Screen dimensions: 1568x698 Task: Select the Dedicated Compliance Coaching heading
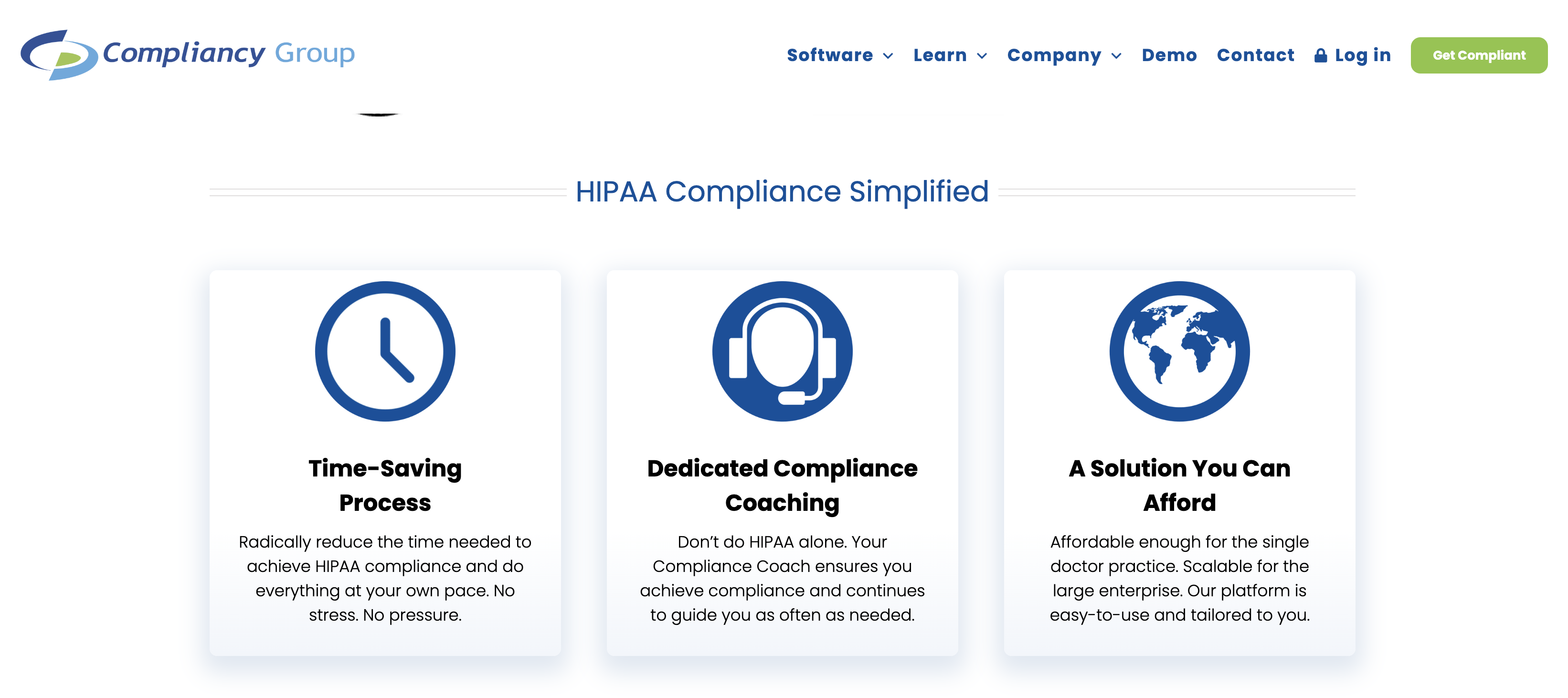[782, 485]
